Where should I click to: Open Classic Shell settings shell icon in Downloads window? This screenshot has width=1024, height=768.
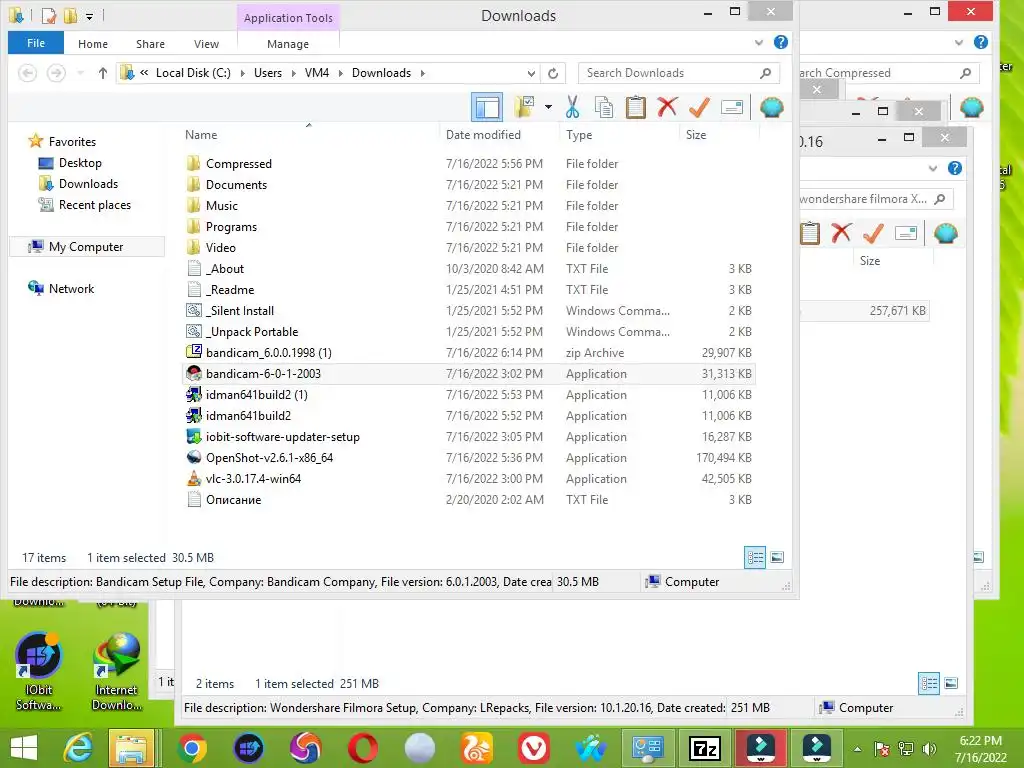click(772, 107)
